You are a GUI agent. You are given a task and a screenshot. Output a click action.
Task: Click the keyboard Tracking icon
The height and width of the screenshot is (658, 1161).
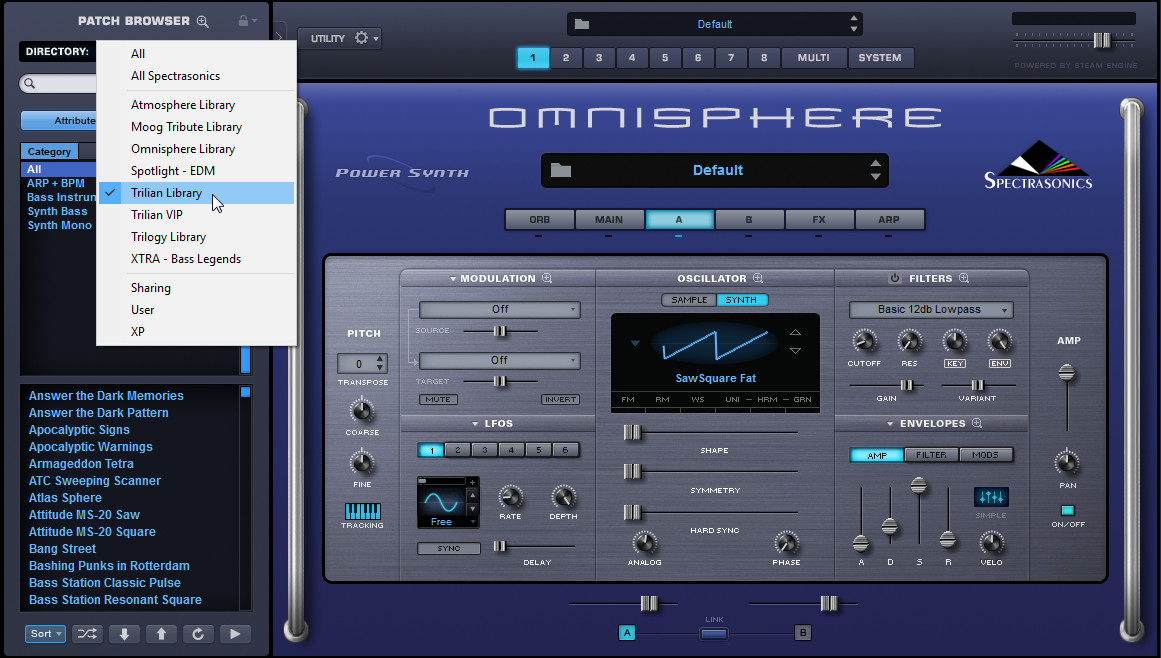pos(363,511)
